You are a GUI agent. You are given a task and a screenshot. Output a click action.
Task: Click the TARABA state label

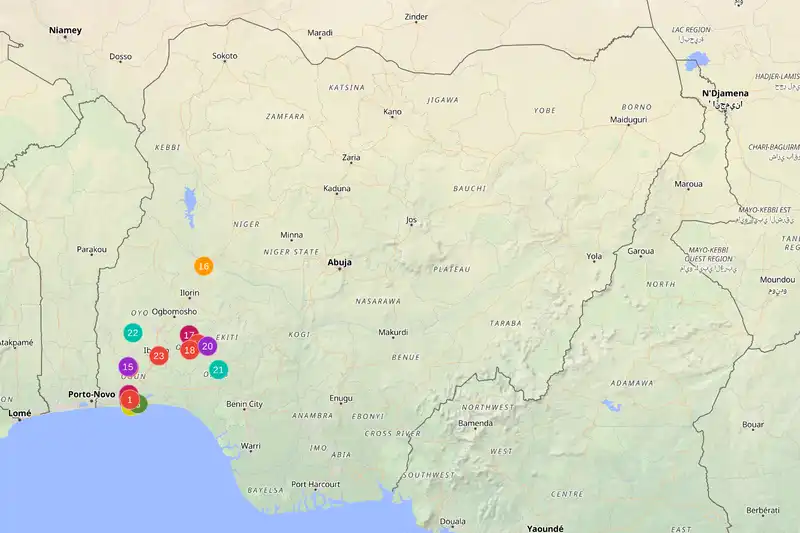506,323
